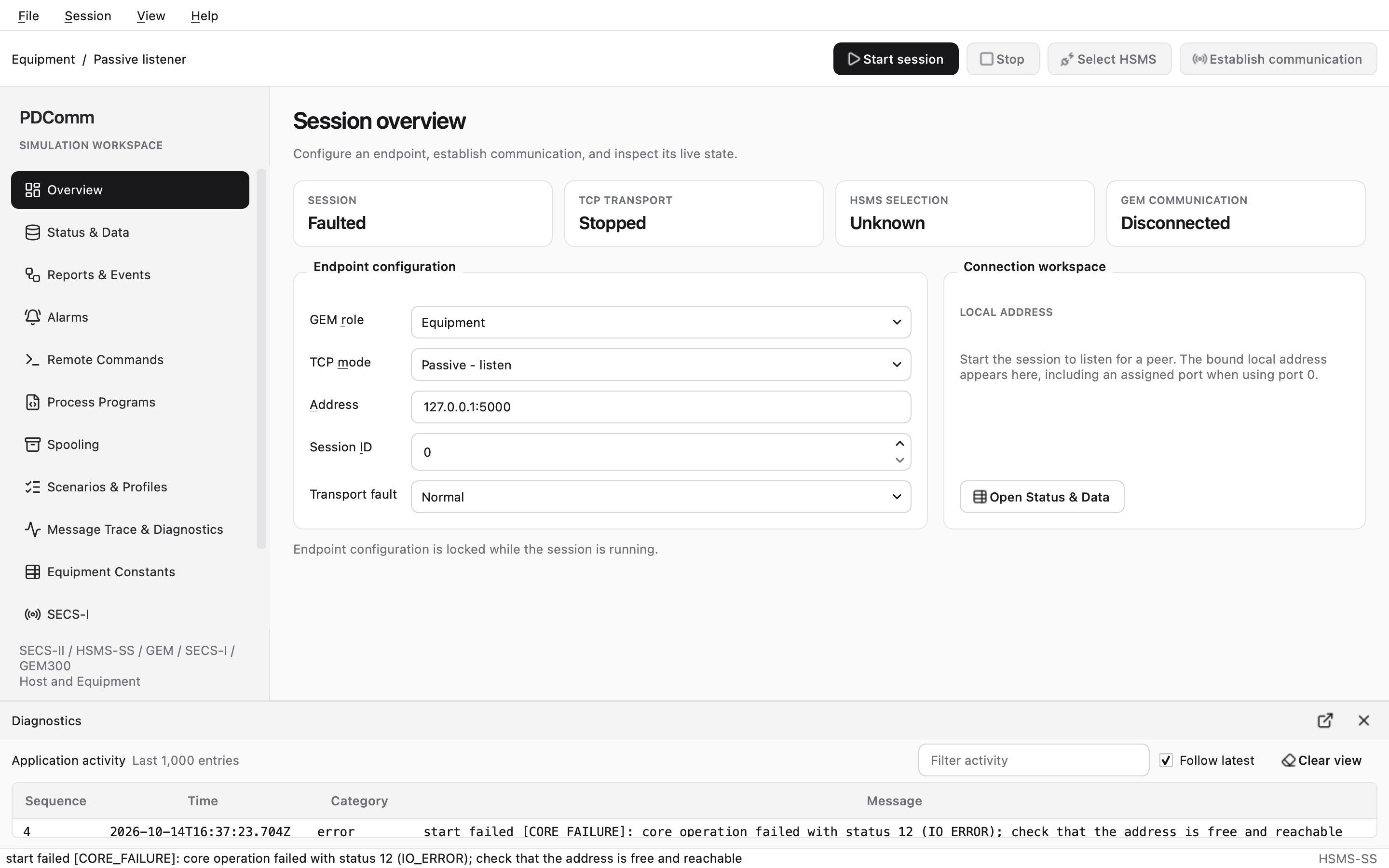This screenshot has height=868, width=1389.
Task: Click the Category column header
Action: tap(359, 801)
